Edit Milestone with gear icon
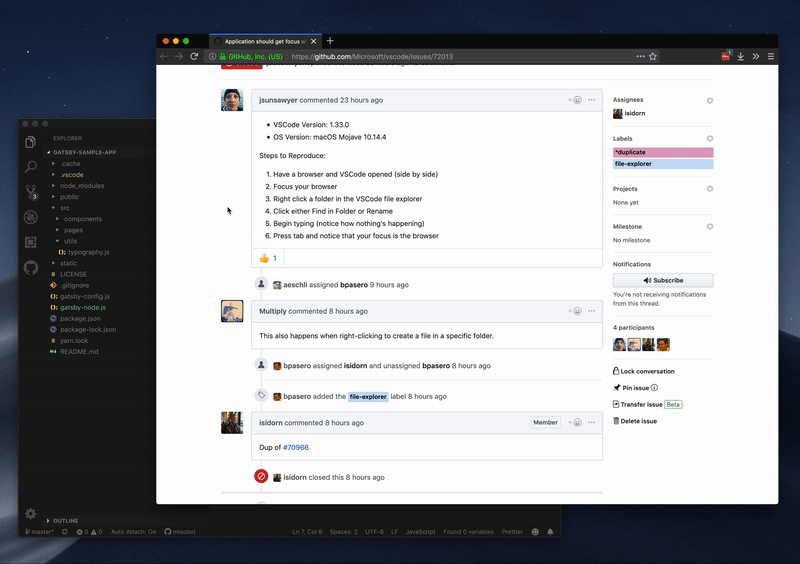The height and width of the screenshot is (564, 800). click(x=710, y=226)
